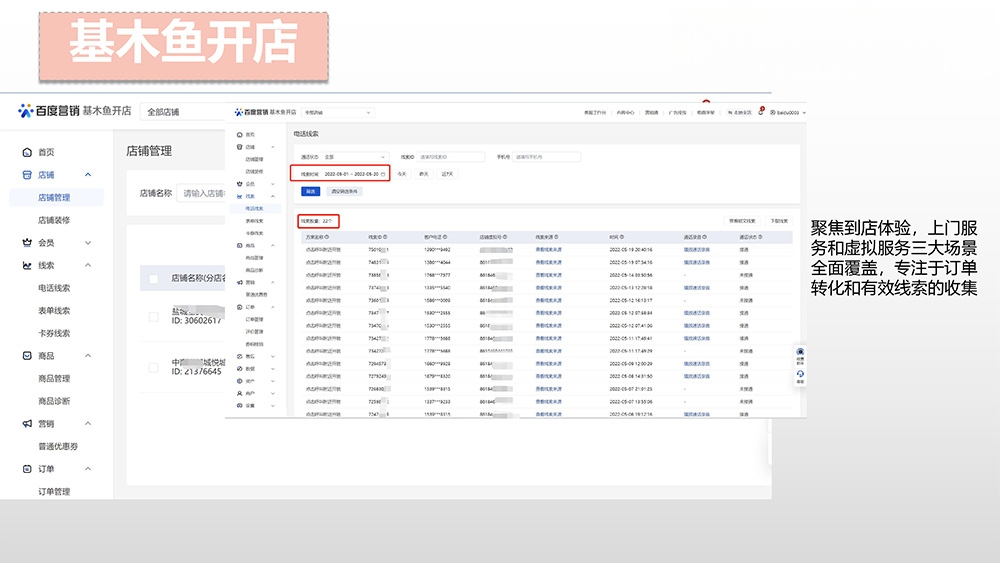
Task: Expand the 会员 section in background sidebar
Action: pos(88,243)
